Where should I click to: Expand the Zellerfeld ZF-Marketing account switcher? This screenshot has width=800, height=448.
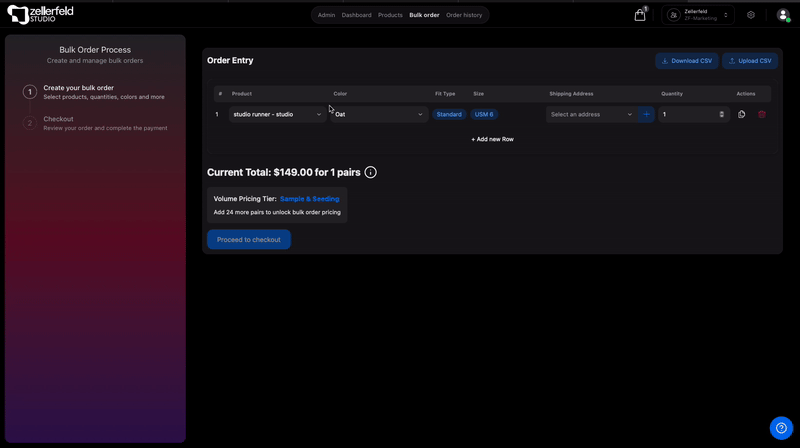(698, 15)
